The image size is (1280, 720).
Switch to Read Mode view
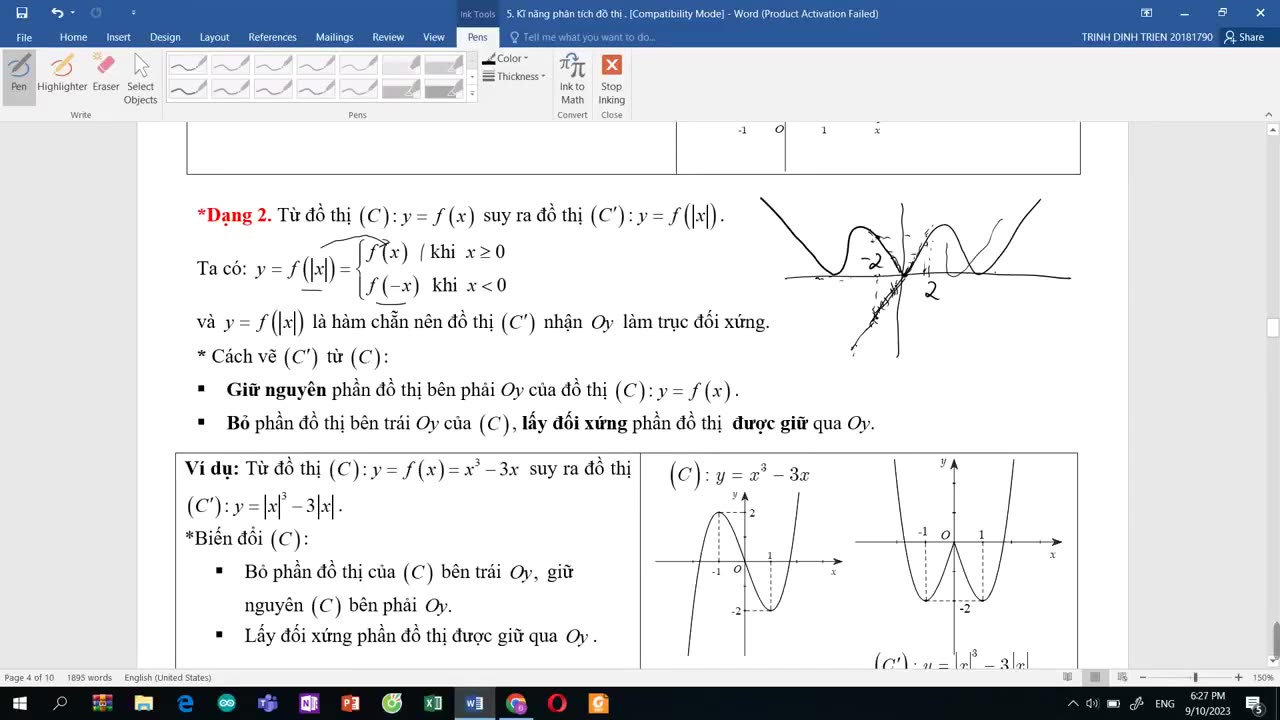pyautogui.click(x=1068, y=677)
